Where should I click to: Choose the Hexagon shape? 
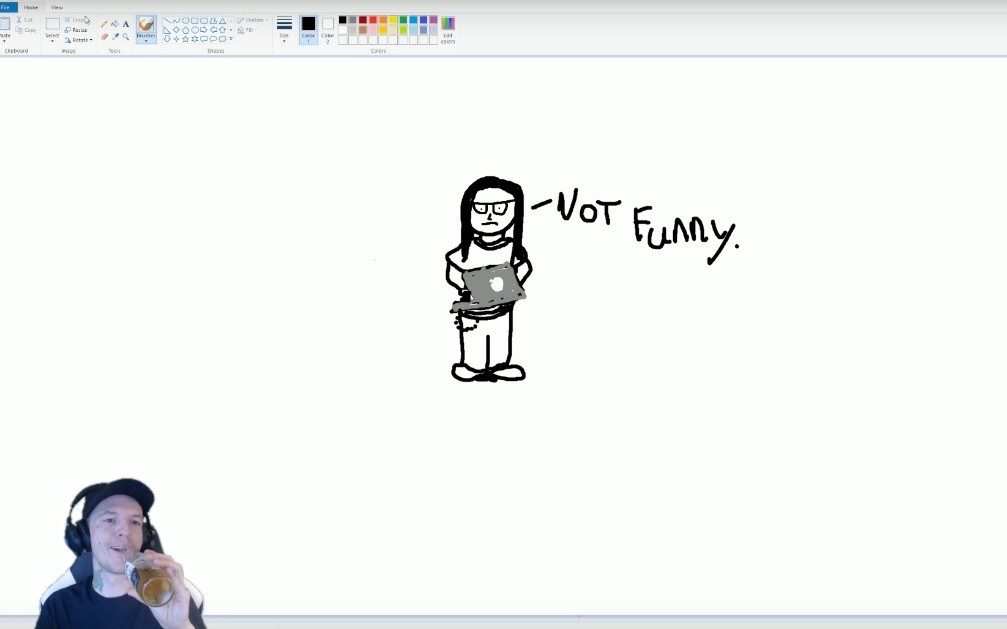[x=195, y=30]
